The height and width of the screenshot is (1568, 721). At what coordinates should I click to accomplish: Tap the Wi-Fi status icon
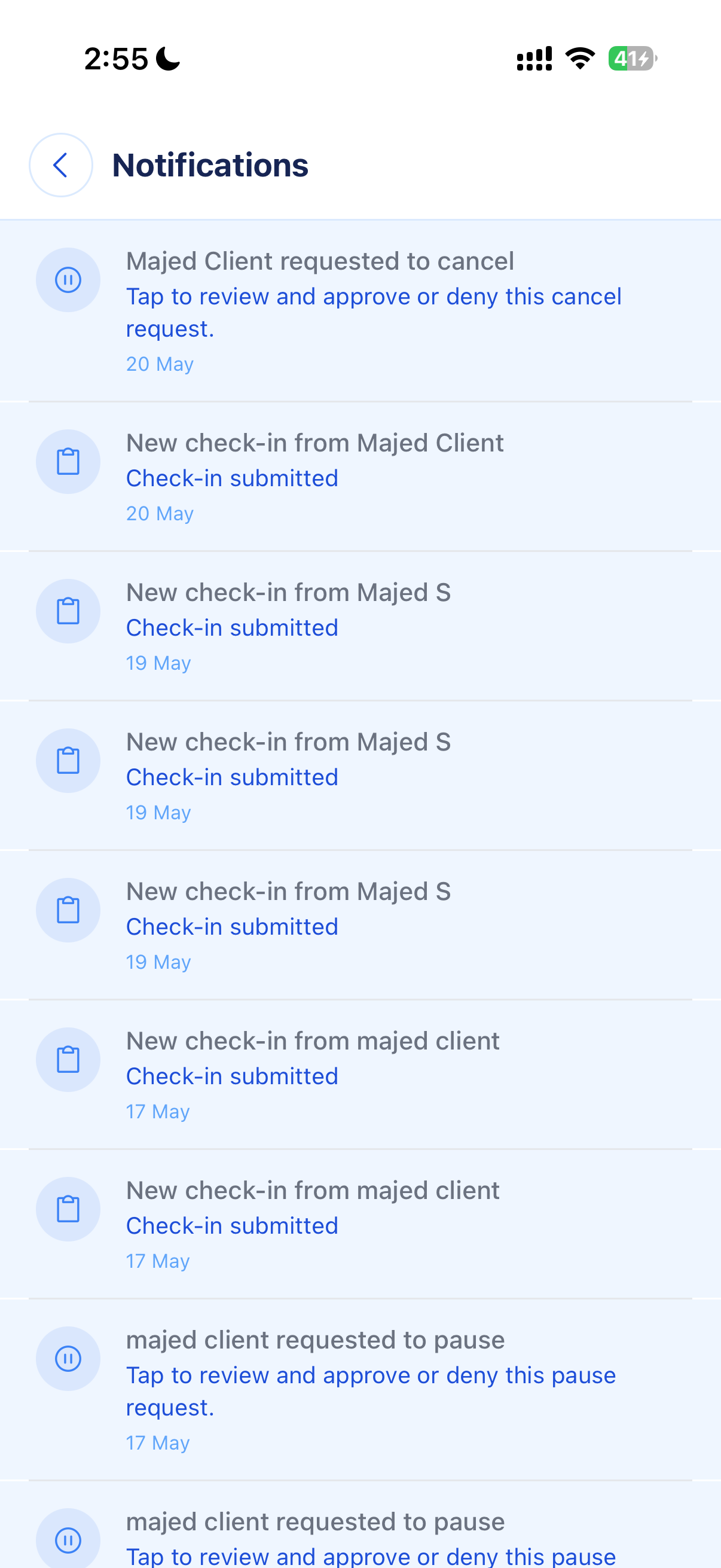580,59
